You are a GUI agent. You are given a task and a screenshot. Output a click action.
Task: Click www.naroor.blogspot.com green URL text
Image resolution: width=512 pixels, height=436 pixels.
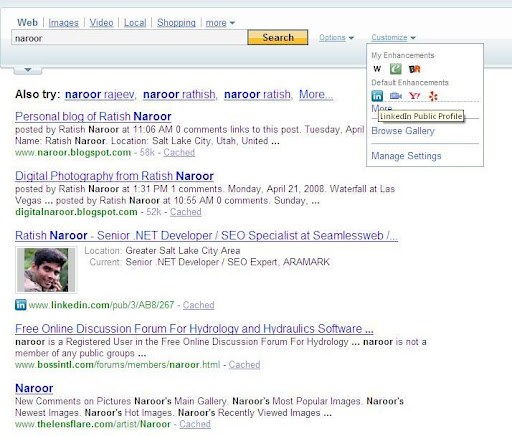click(73, 152)
